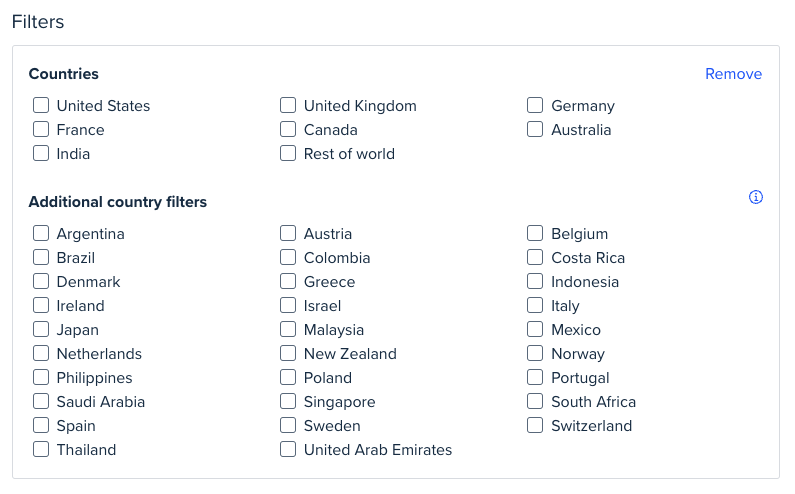This screenshot has width=795, height=494.
Task: Tick the Australia filter checkbox
Action: [535, 129]
